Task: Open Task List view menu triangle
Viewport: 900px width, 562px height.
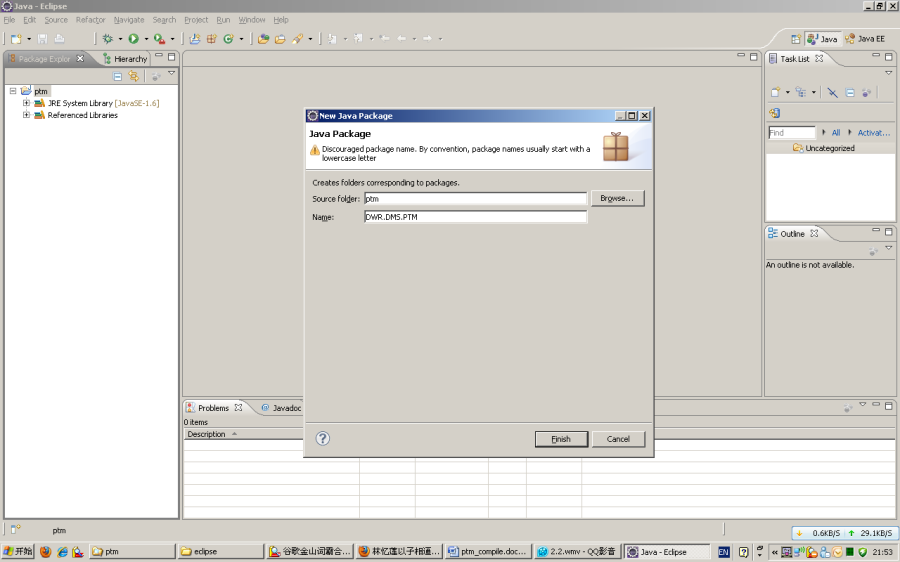Action: tap(889, 73)
